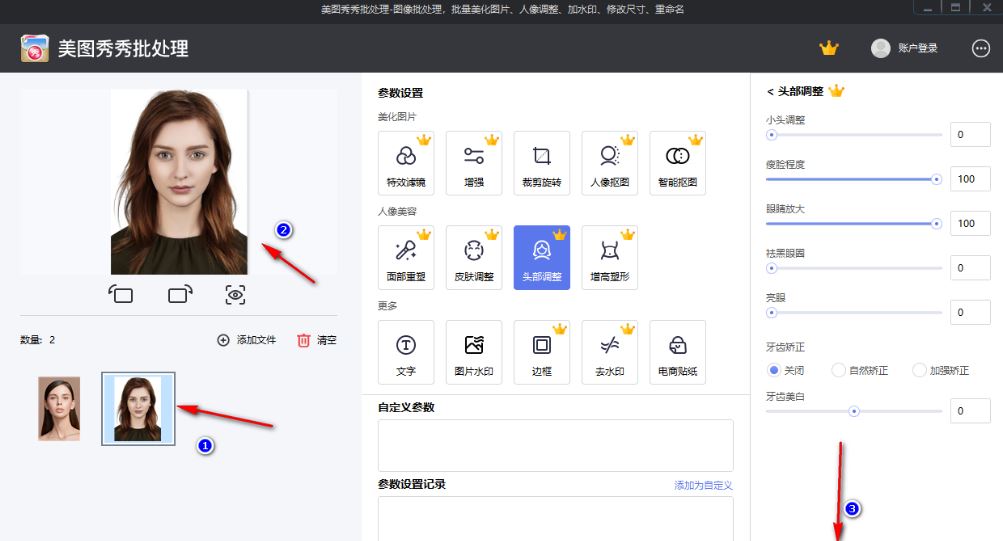
Task: Select the highlighted second portrait thumbnail
Action: [x=138, y=409]
